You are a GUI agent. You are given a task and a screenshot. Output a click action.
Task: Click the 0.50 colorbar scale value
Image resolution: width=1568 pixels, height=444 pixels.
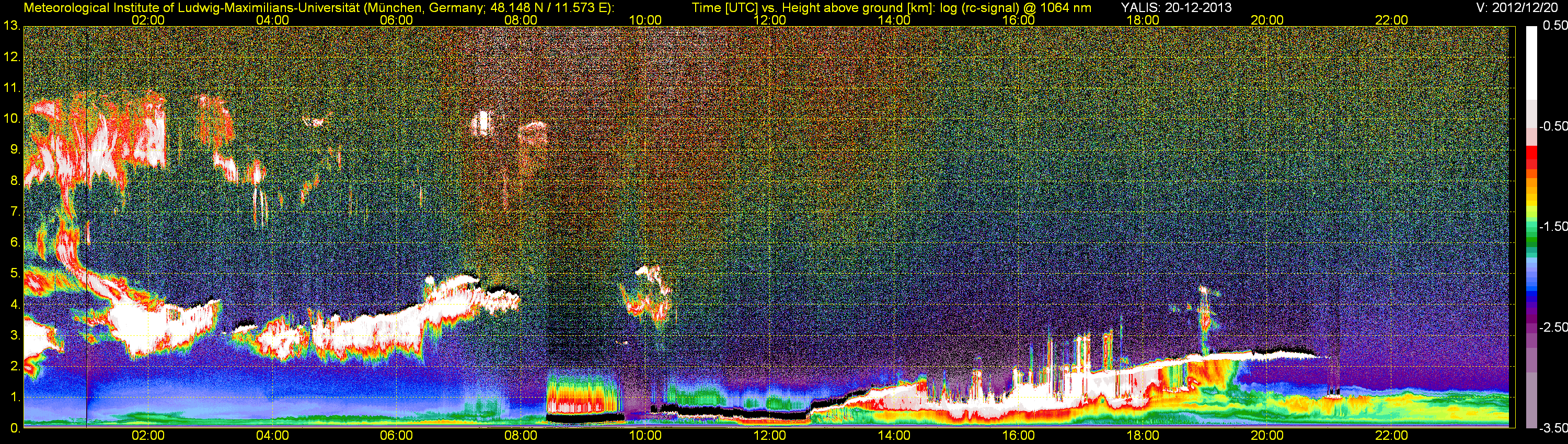point(1554,26)
